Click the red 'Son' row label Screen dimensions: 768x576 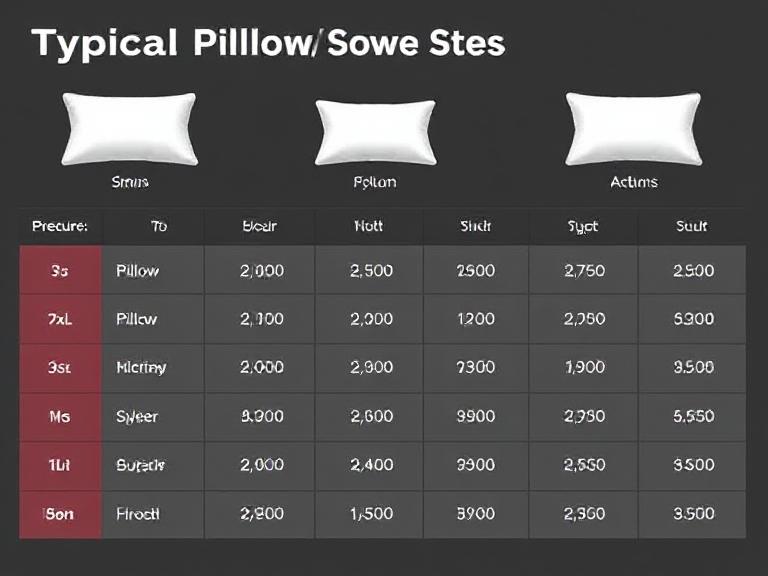[60, 514]
